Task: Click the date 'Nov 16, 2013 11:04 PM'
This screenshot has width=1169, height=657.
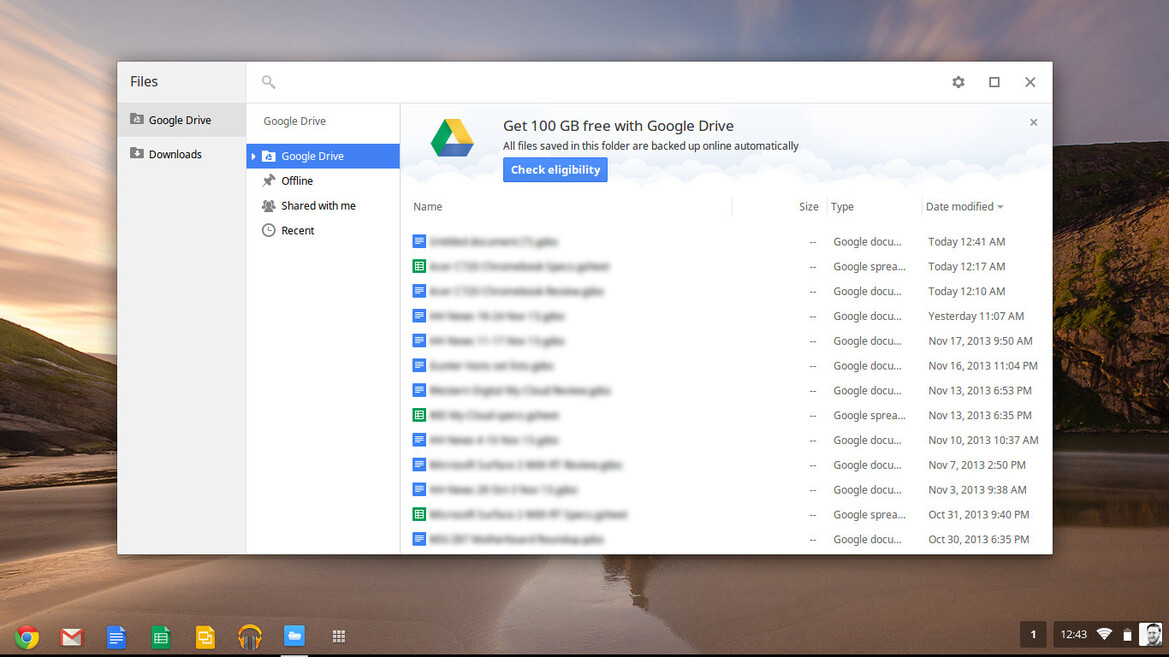Action: (983, 365)
